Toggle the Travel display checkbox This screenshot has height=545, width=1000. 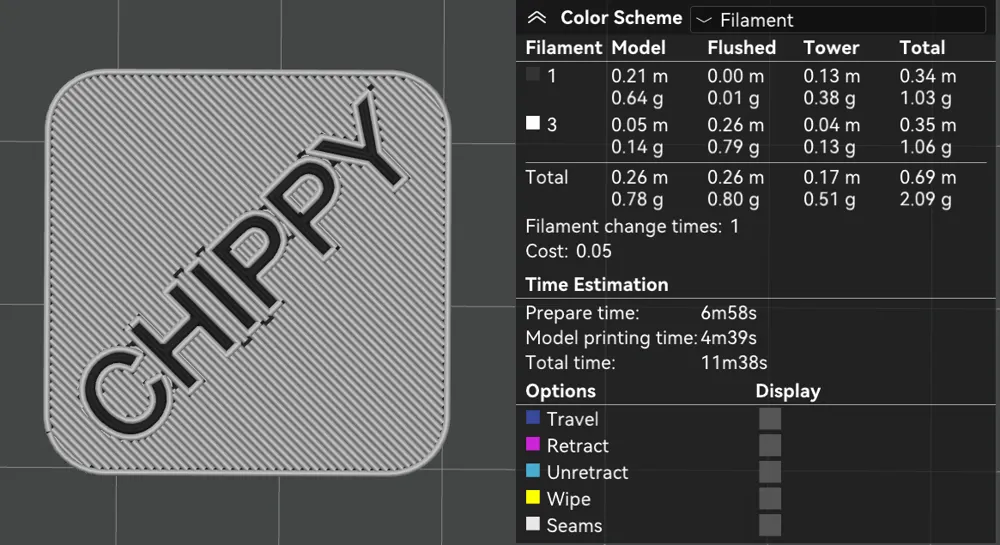770,419
